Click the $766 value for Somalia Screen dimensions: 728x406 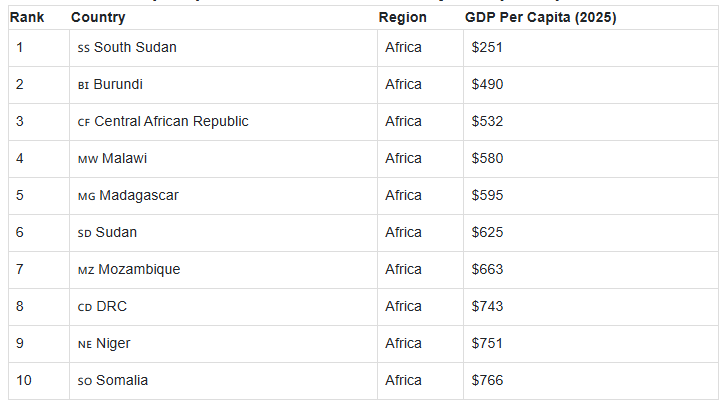tap(487, 380)
